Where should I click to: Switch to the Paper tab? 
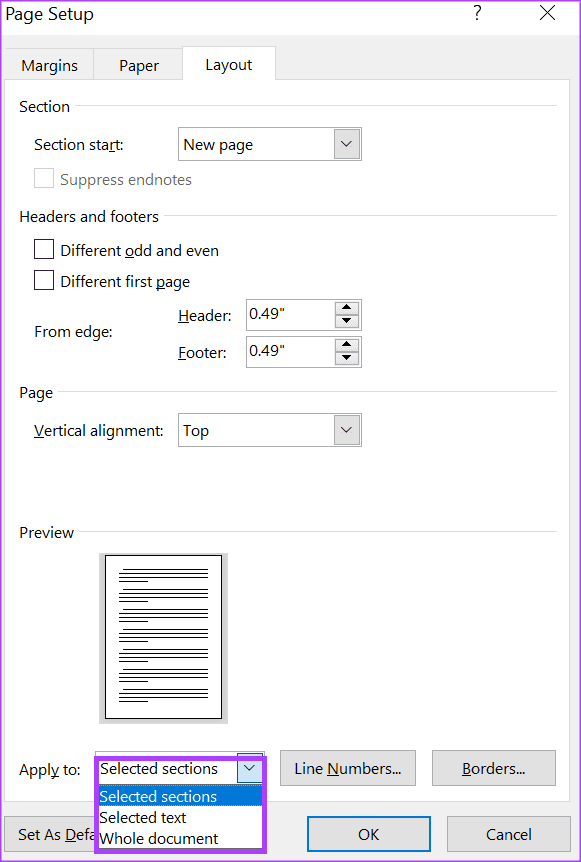[x=138, y=64]
